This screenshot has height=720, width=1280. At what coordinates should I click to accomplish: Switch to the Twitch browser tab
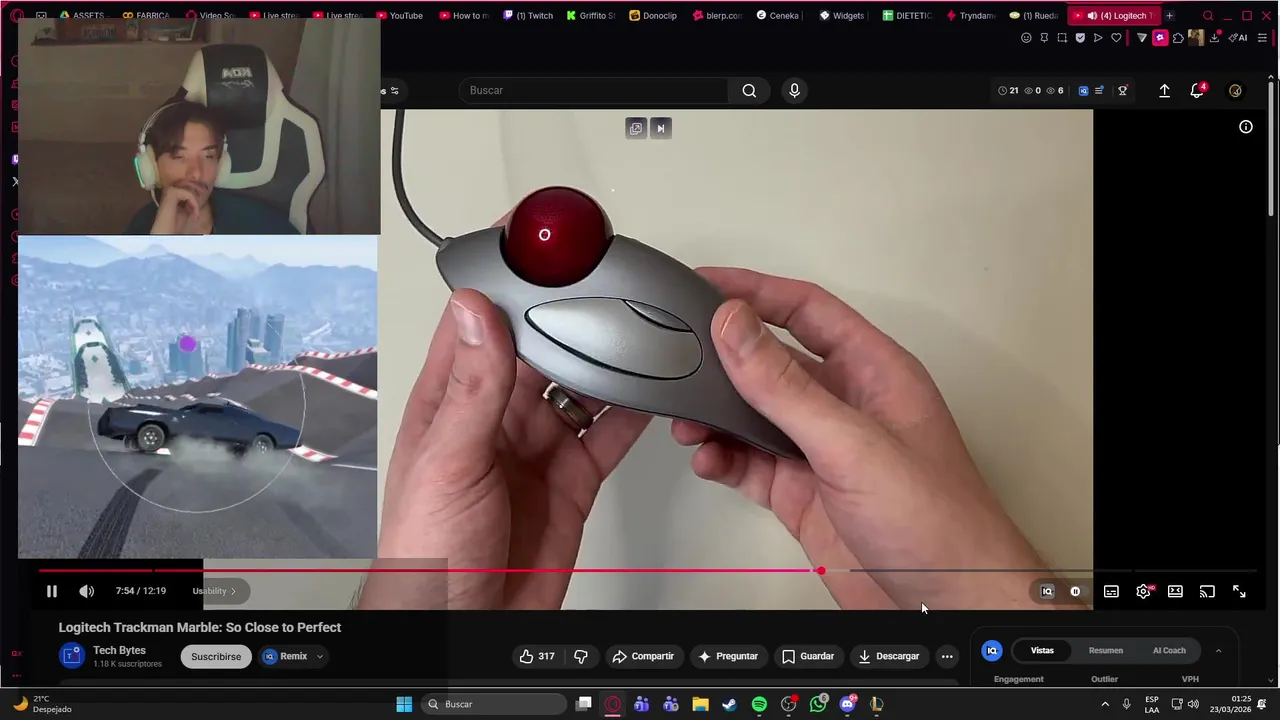528,15
